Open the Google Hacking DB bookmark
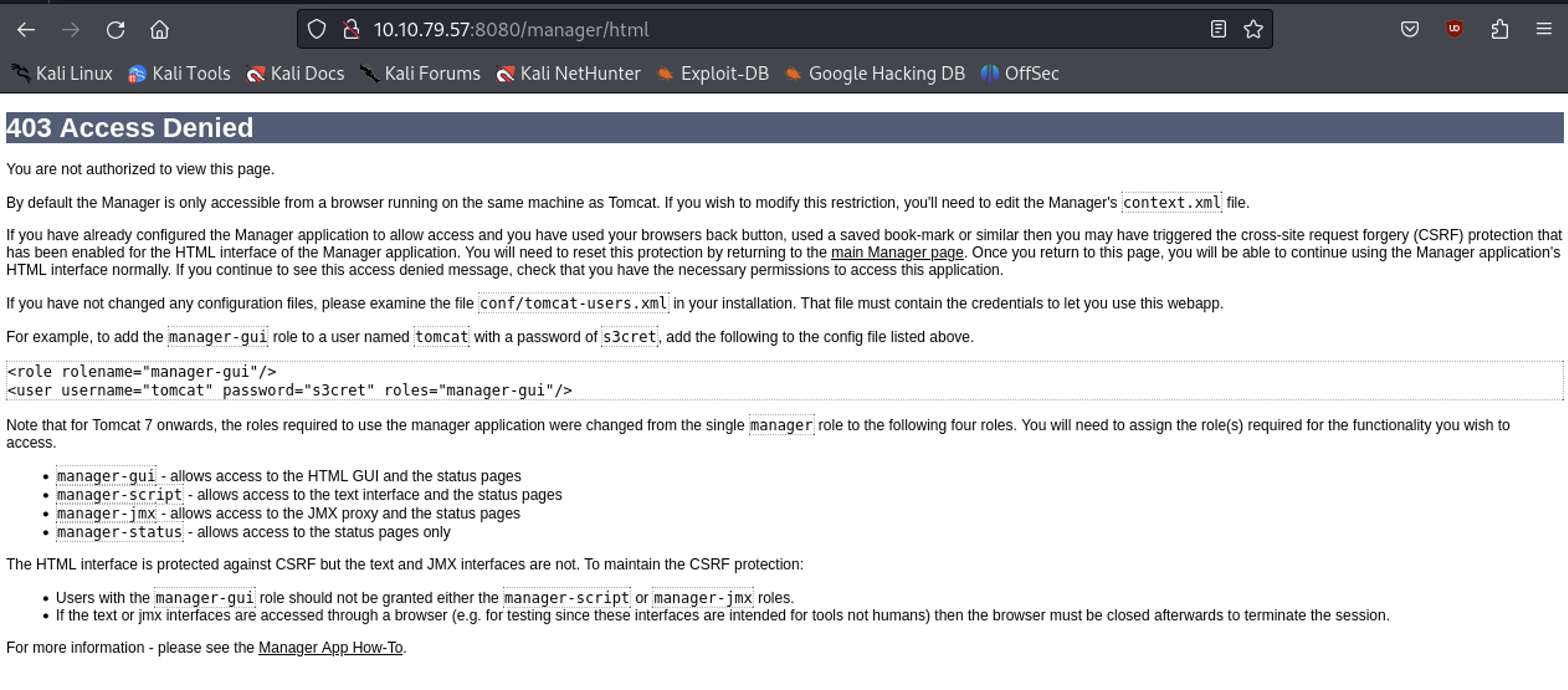 (x=875, y=73)
